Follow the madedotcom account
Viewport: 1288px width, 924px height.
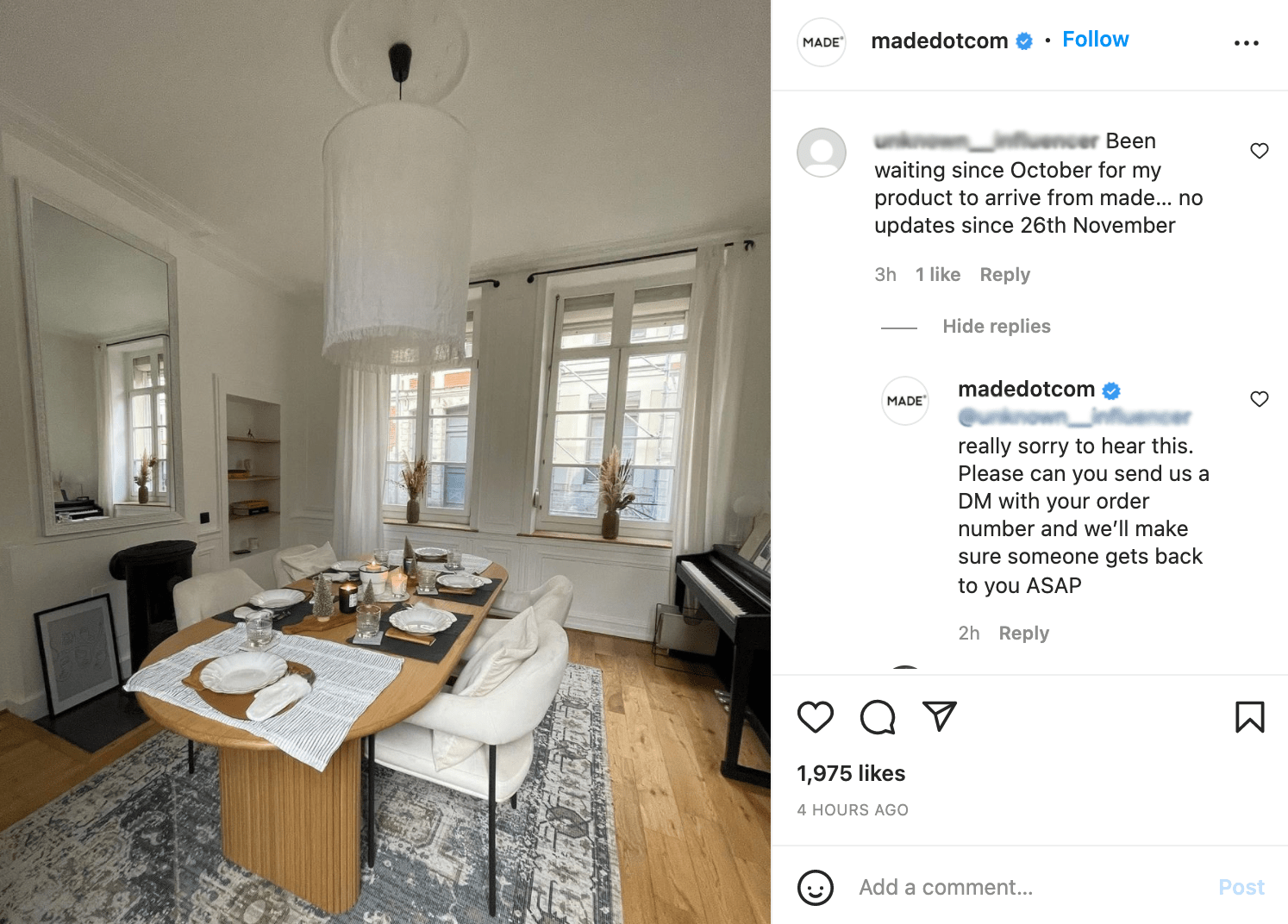tap(1095, 40)
